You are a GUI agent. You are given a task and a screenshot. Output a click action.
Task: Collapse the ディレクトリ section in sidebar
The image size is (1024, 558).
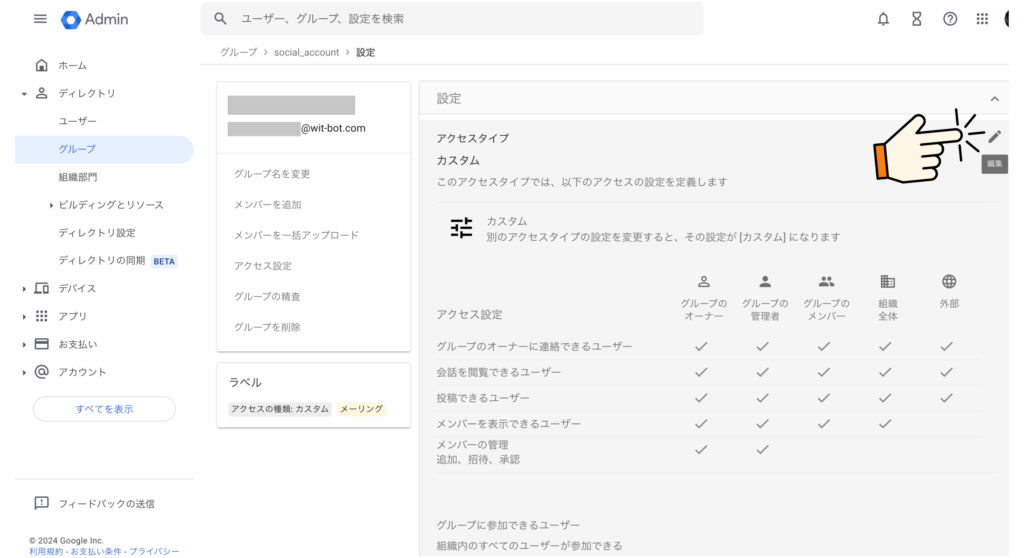click(24, 93)
